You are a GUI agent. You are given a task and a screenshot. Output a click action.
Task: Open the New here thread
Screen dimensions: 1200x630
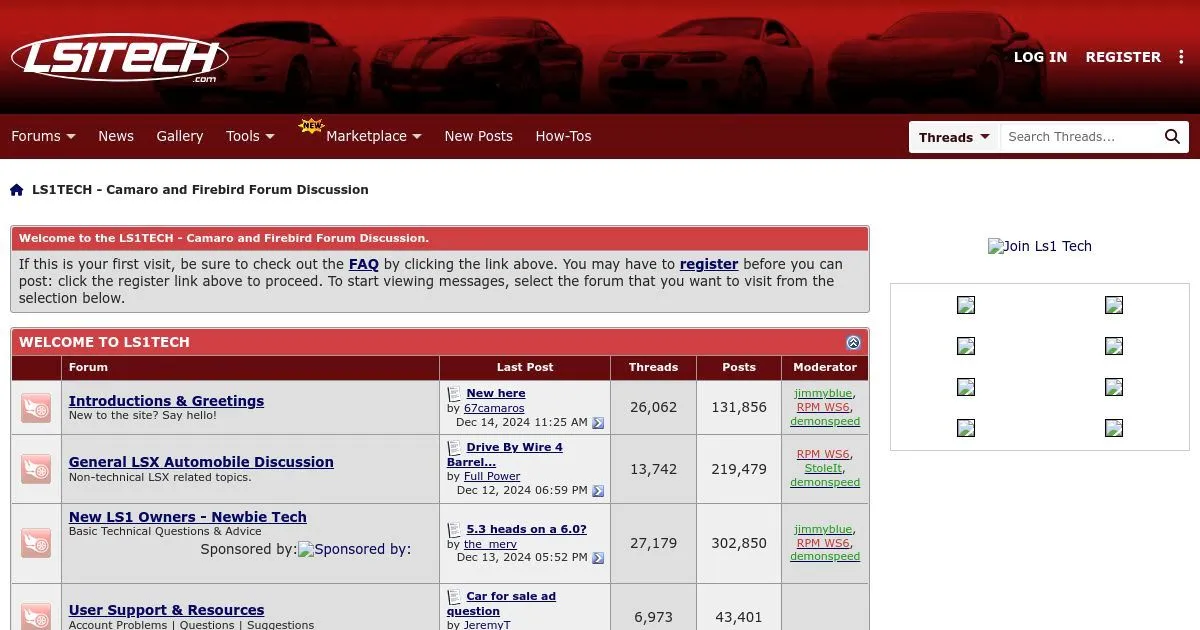(x=496, y=393)
